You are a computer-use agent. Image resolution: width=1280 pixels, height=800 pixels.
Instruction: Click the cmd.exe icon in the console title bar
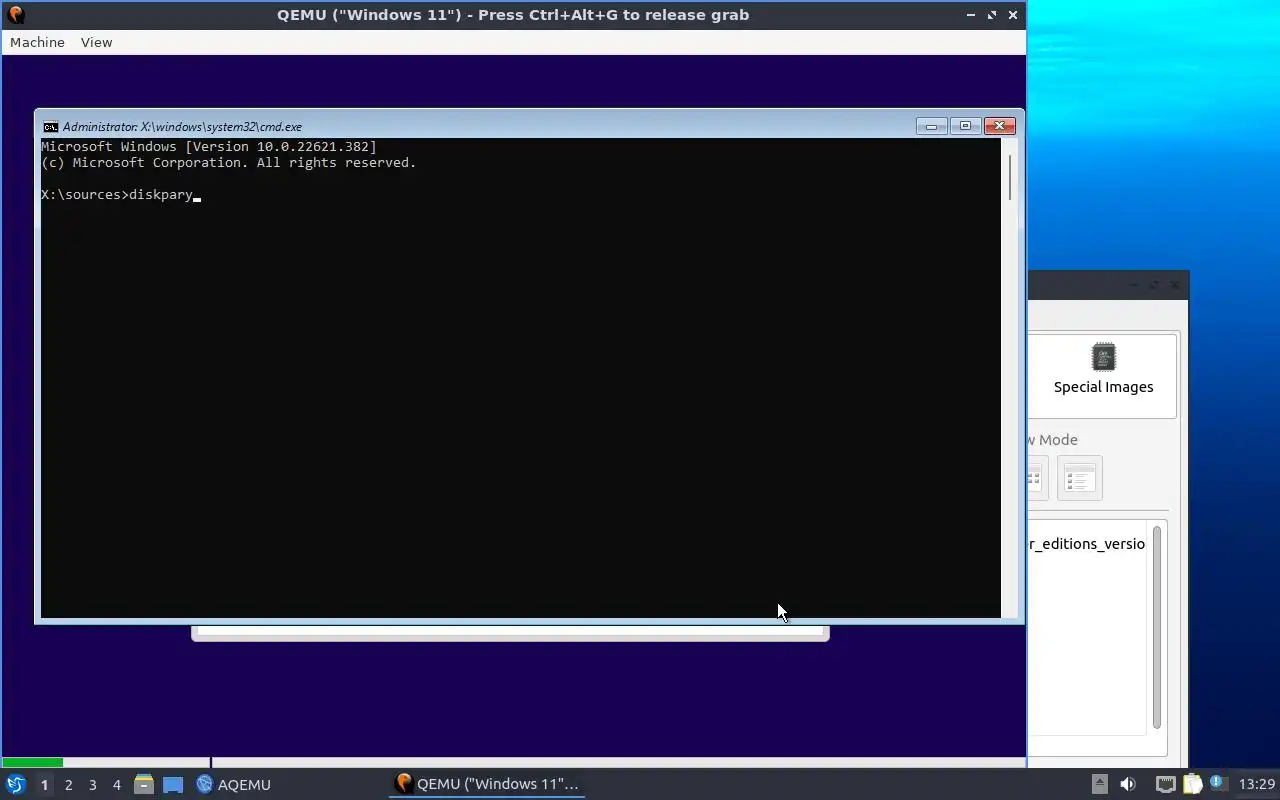coord(50,127)
